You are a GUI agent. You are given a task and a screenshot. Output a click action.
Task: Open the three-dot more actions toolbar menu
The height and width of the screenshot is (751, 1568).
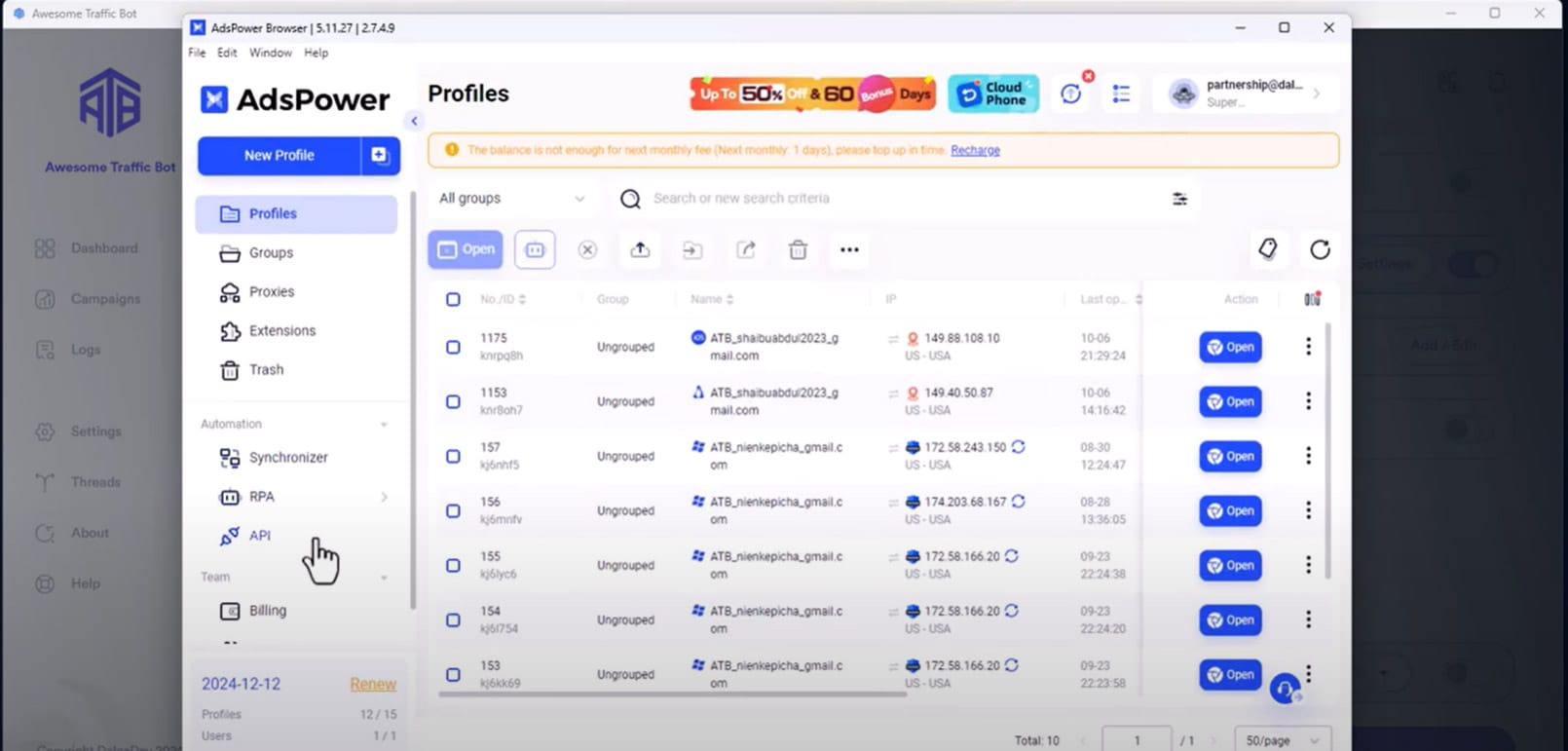849,249
